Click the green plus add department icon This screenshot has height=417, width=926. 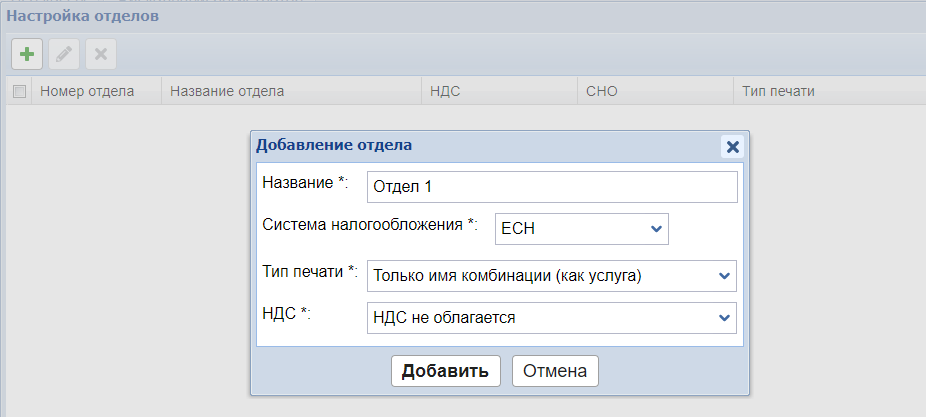click(27, 53)
